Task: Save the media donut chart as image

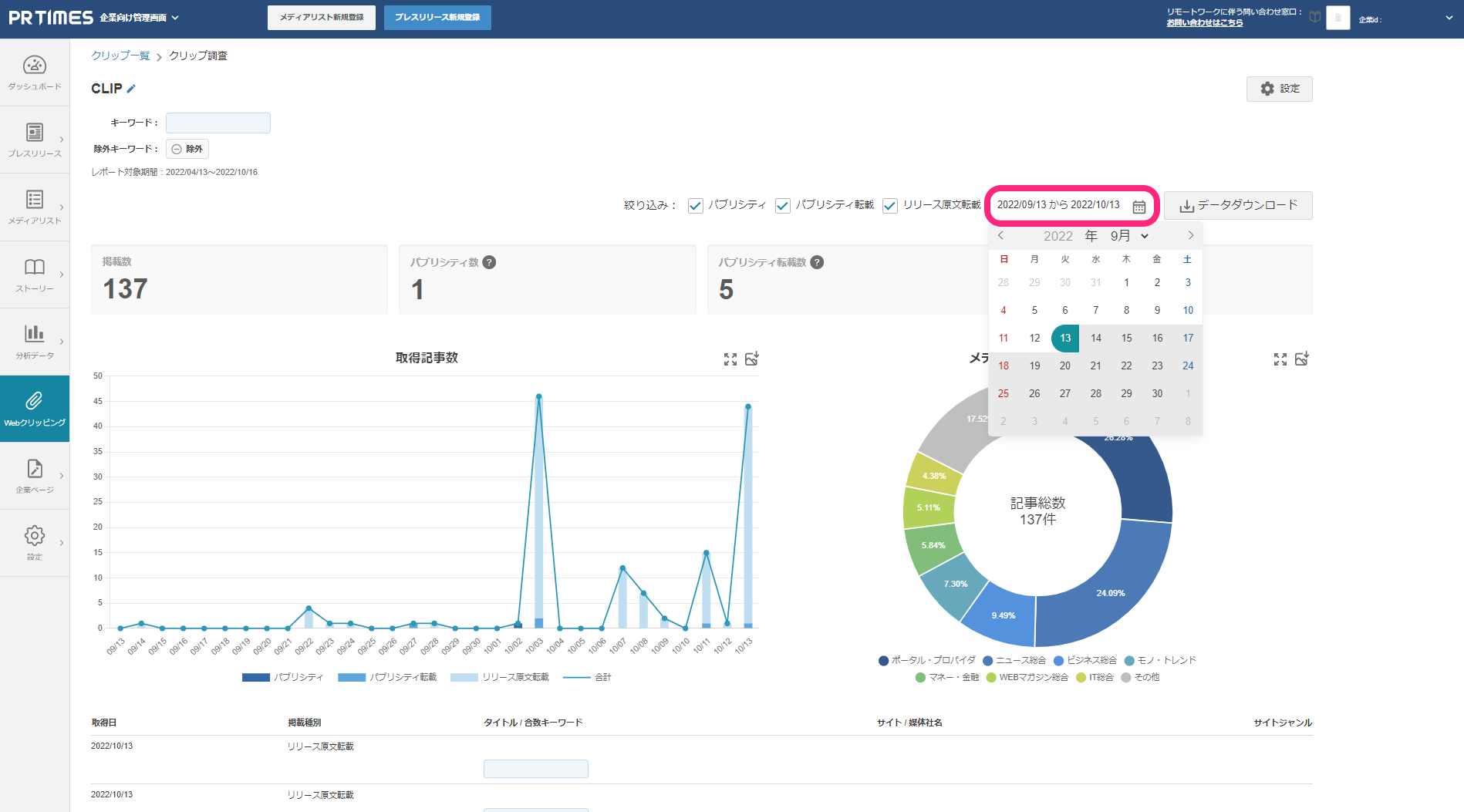Action: [x=1302, y=359]
